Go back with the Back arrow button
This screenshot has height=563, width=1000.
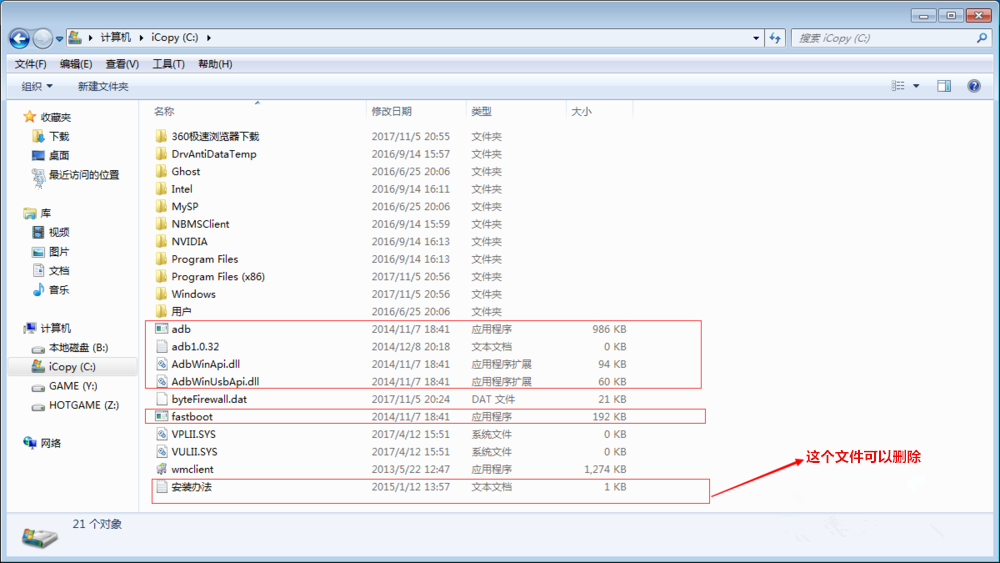point(19,39)
